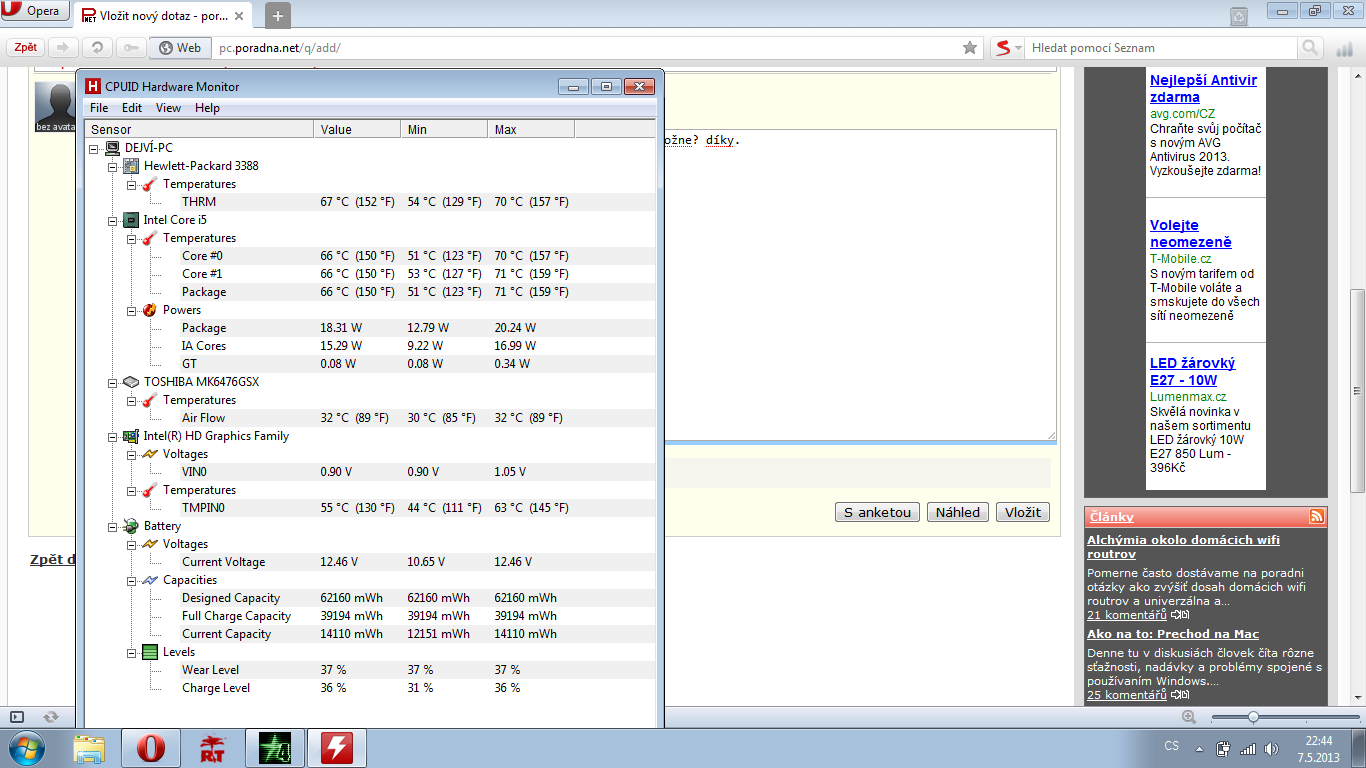Open the 'Nejlepší Antivir zdarma' ad link
This screenshot has height=768, width=1366.
tap(1203, 89)
